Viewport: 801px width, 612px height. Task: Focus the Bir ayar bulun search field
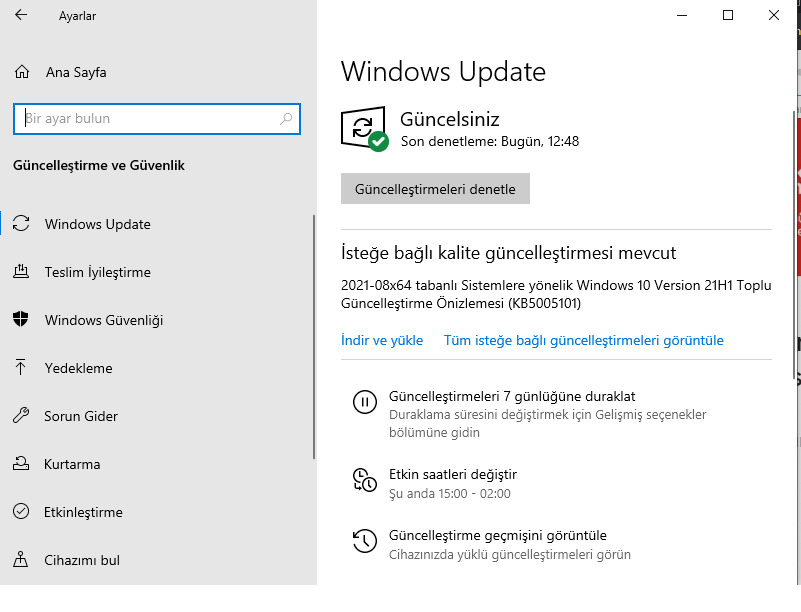click(150, 119)
